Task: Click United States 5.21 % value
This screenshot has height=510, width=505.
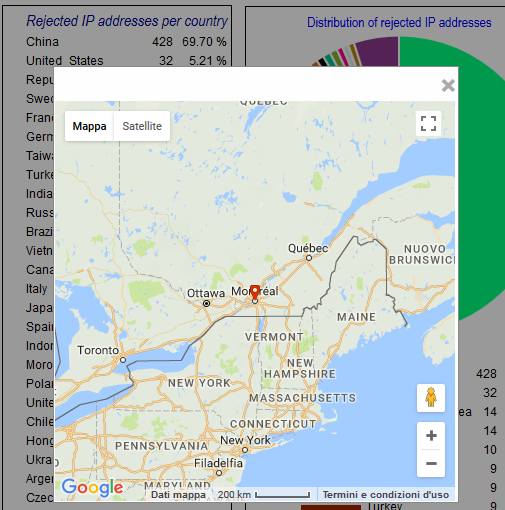Action: click(208, 61)
